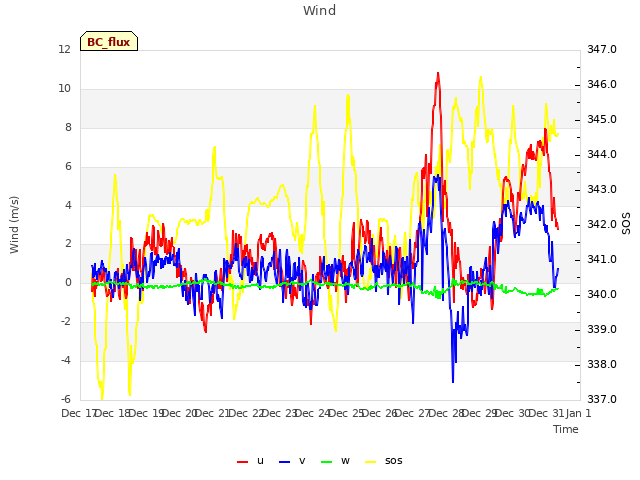640x480 pixels.
Task: Click the 'Dec 28' x-axis label
Action: pyautogui.click(x=447, y=413)
